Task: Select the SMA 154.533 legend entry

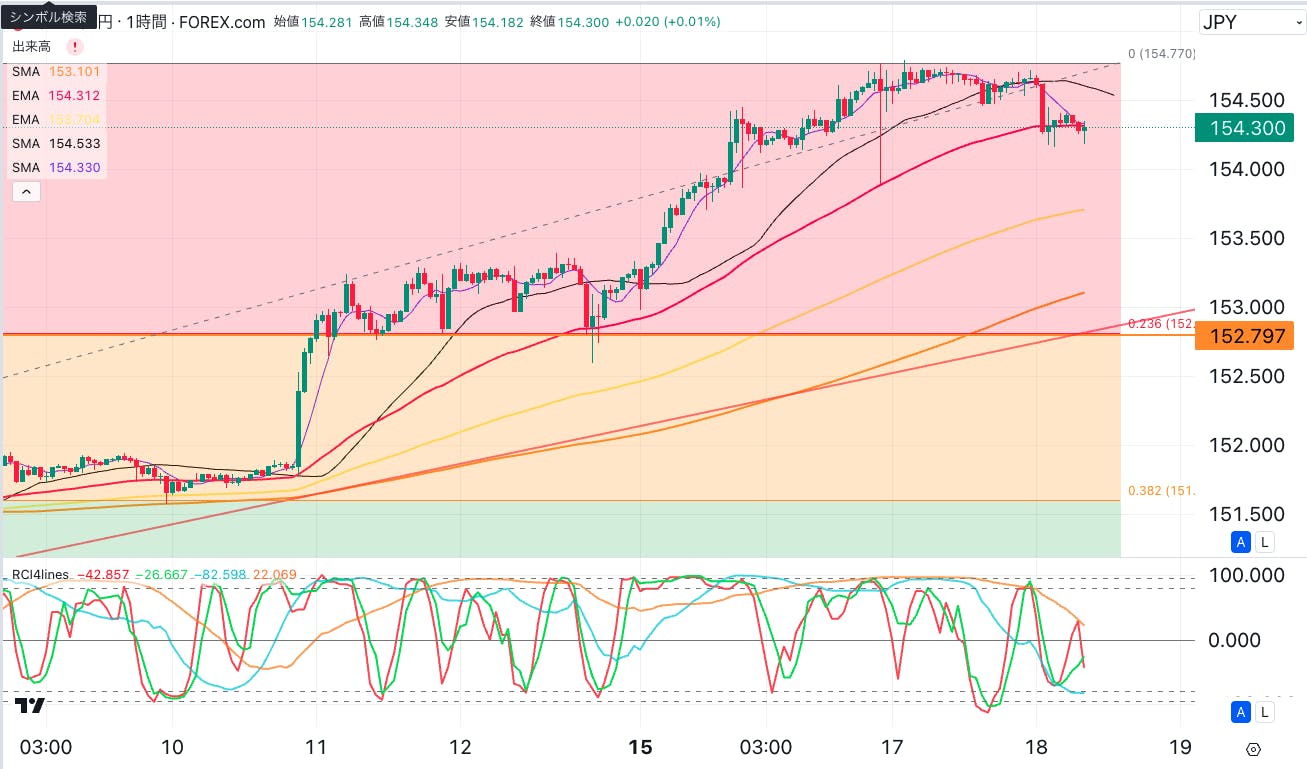Action: tap(56, 144)
